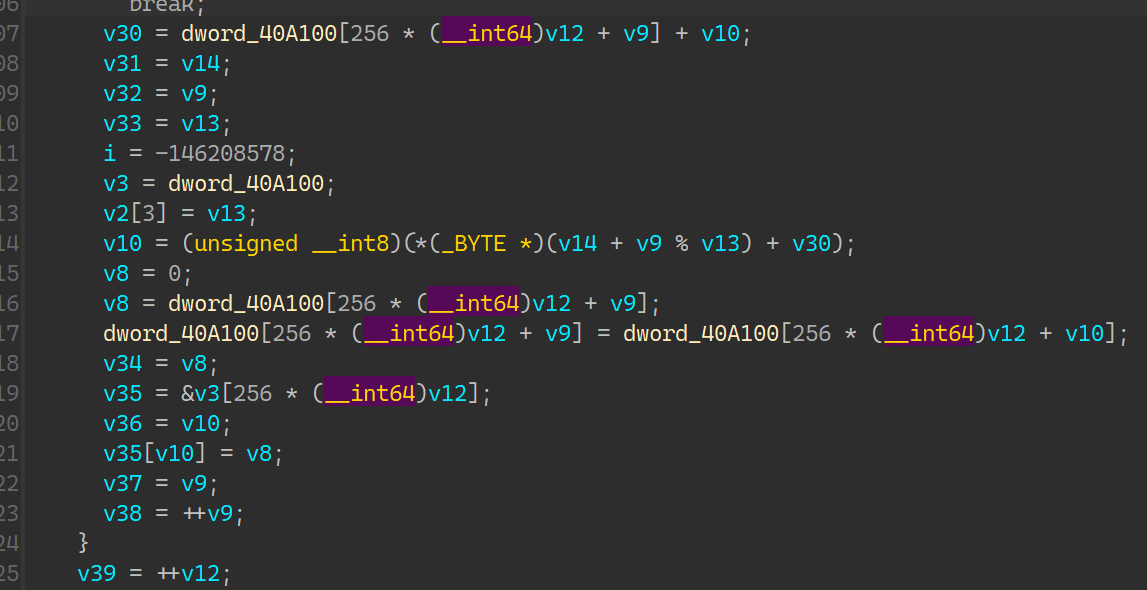The image size is (1147, 590).
Task: Click variable v31 in the code
Action: pos(123,64)
